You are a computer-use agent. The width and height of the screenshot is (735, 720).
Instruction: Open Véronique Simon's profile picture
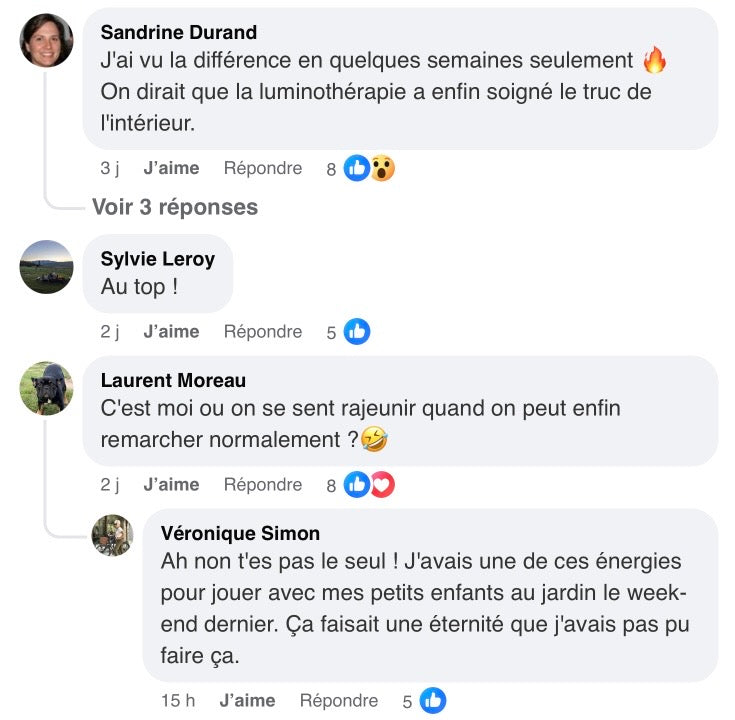point(112,536)
